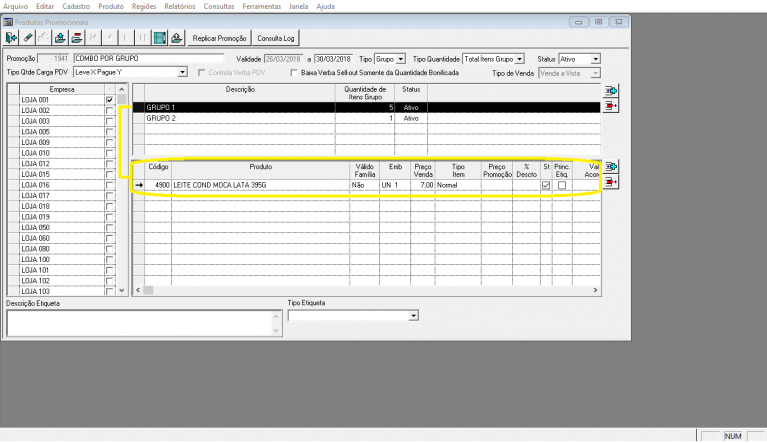Open the Cadastro menu

click(x=76, y=6)
